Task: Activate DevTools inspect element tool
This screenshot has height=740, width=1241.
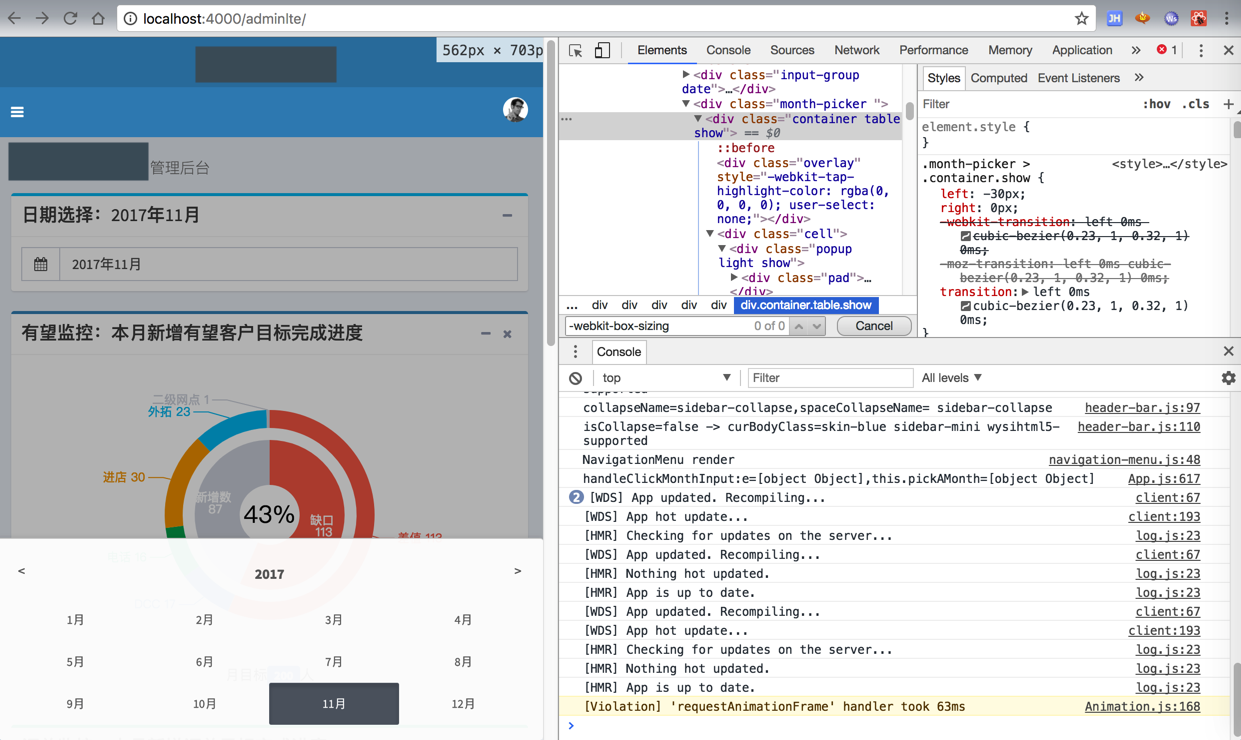Action: (576, 50)
